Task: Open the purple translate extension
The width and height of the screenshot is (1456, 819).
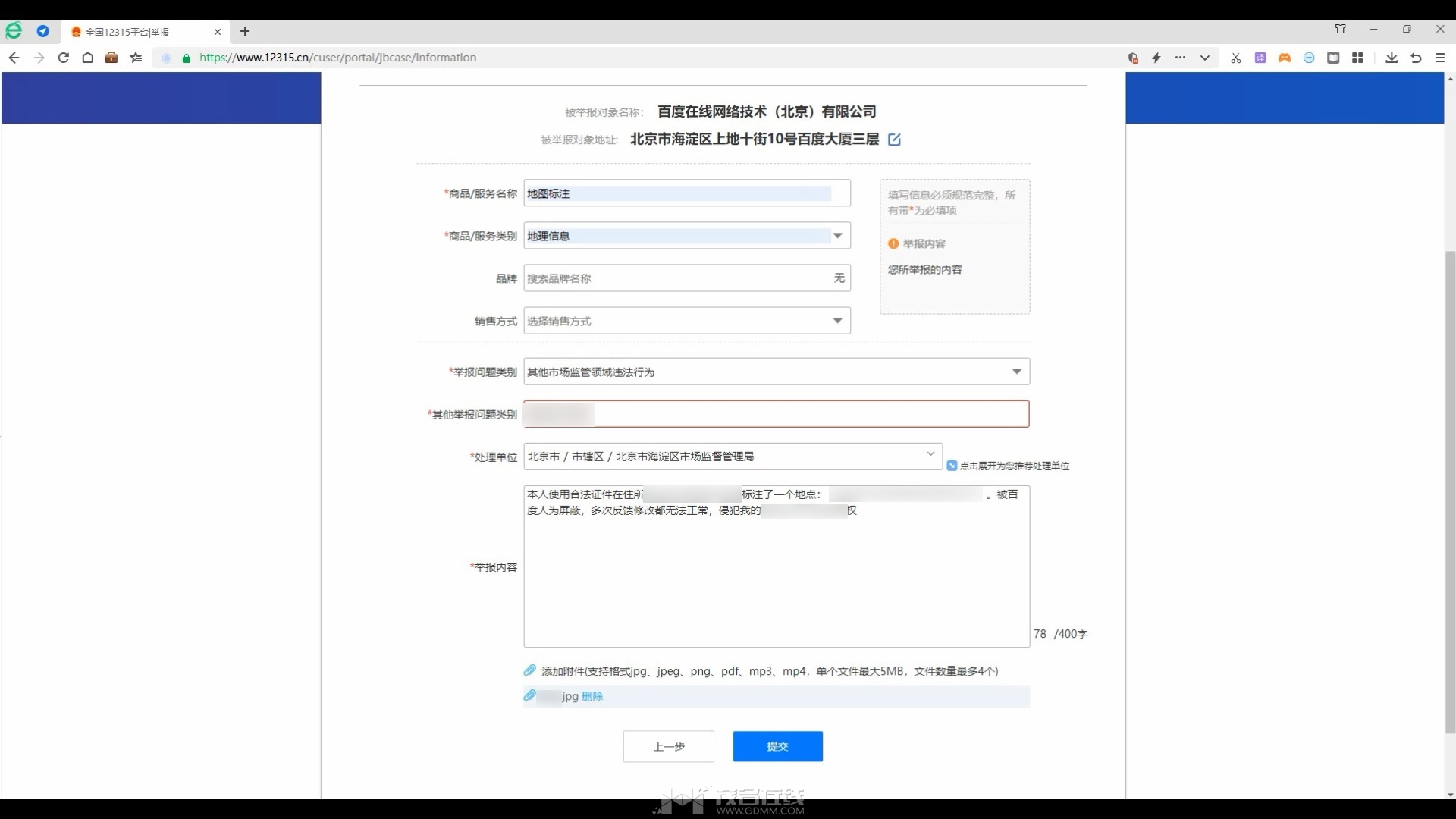Action: tap(1260, 58)
